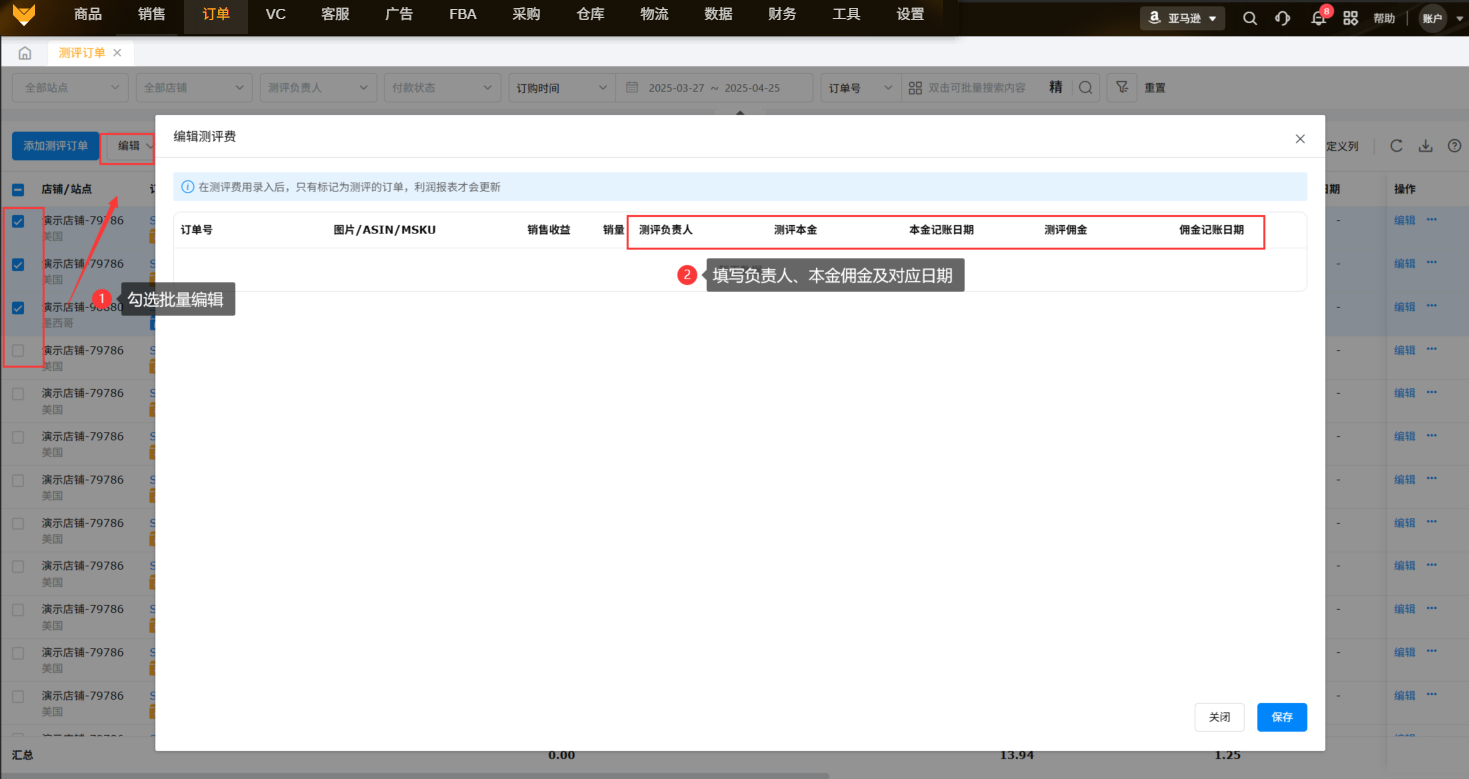
Task: Switch to the 测评订单 tab
Action: tap(82, 53)
